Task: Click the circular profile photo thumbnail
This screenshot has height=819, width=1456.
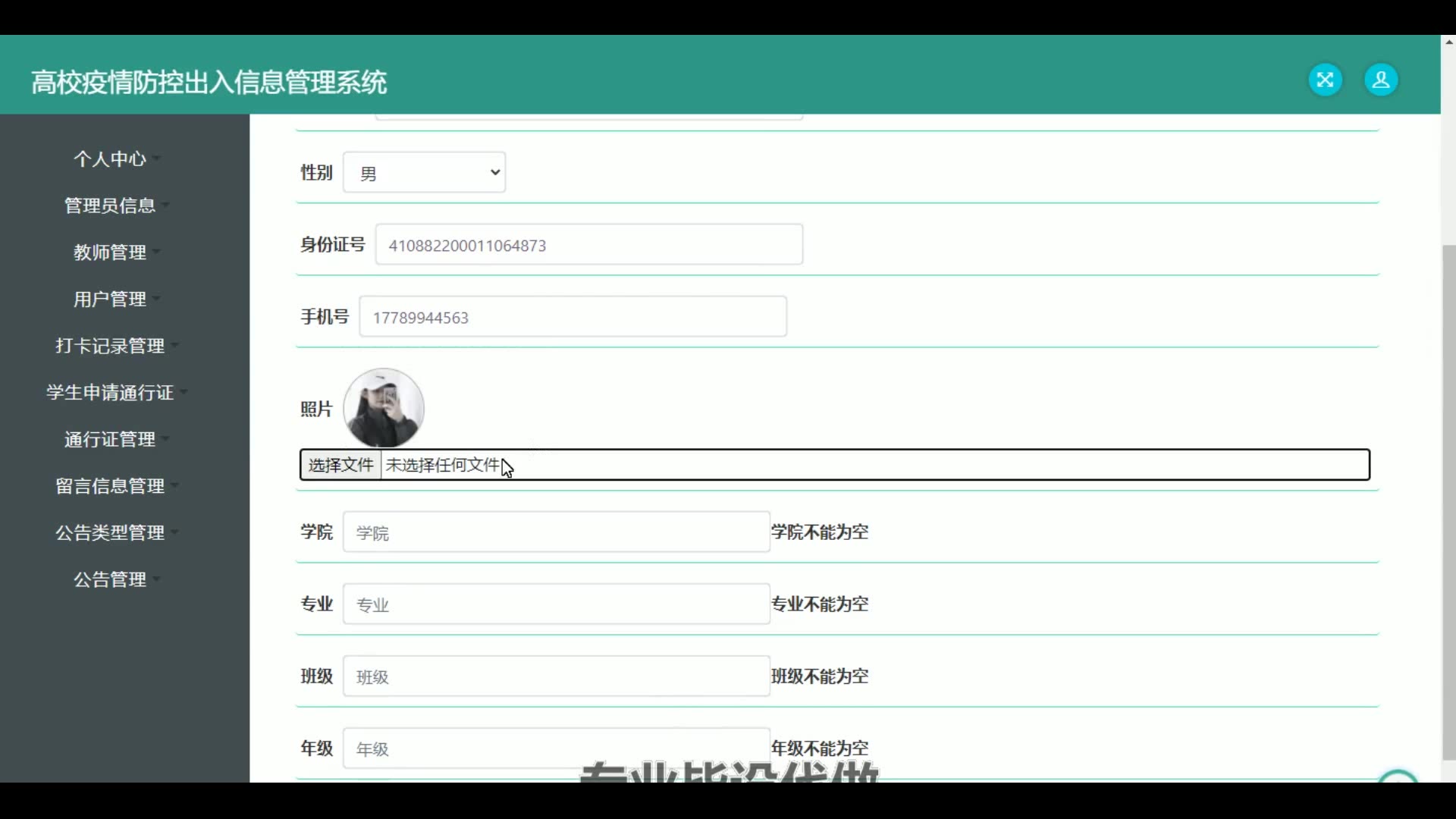Action: coord(384,408)
